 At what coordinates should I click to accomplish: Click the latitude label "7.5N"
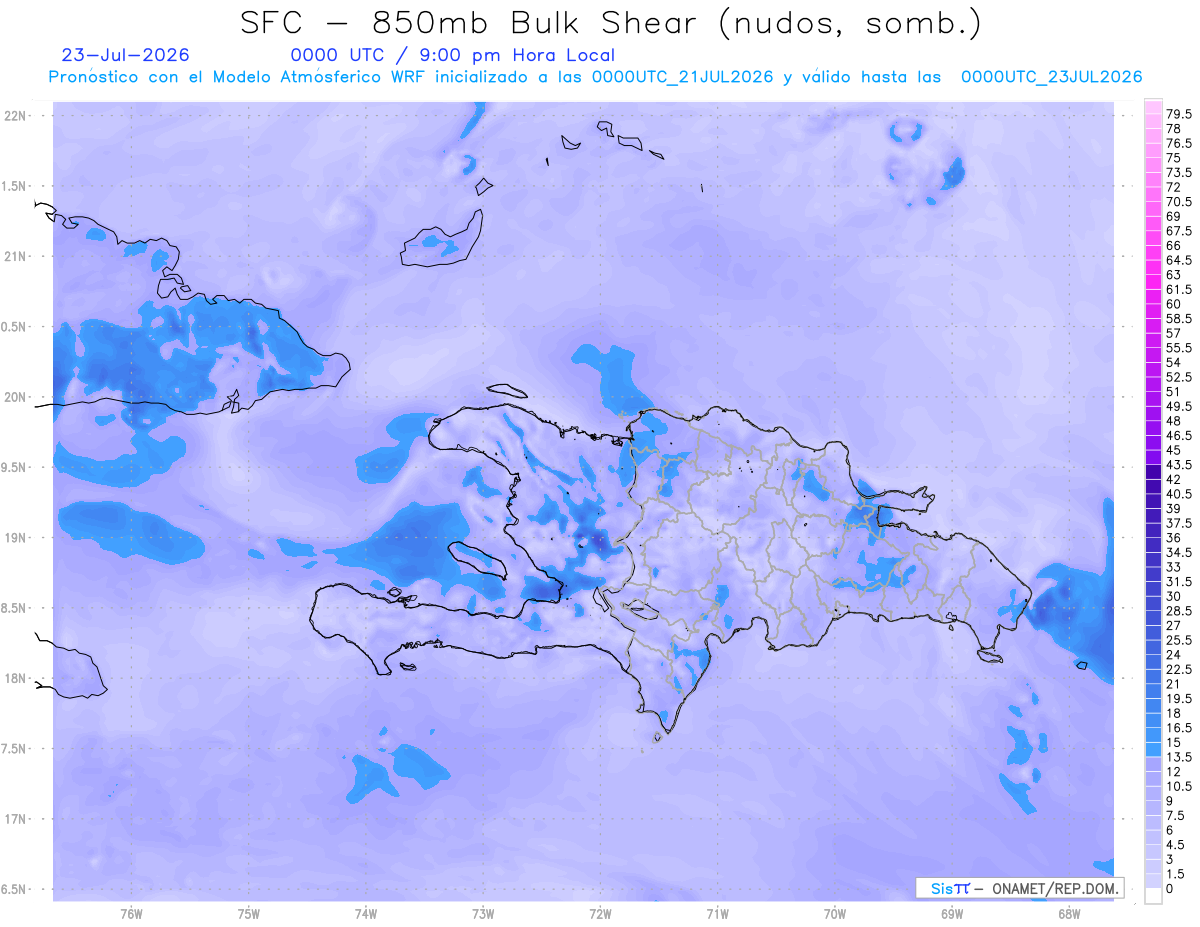tap(14, 749)
